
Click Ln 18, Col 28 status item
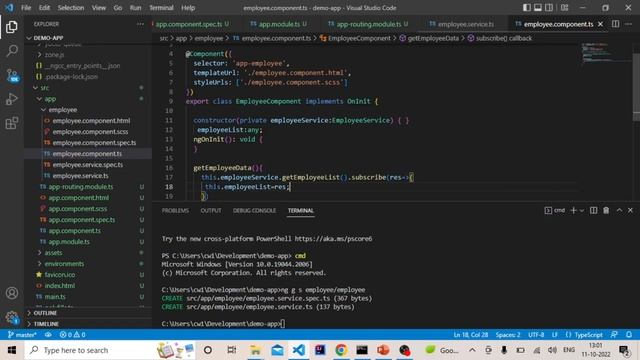(471, 335)
